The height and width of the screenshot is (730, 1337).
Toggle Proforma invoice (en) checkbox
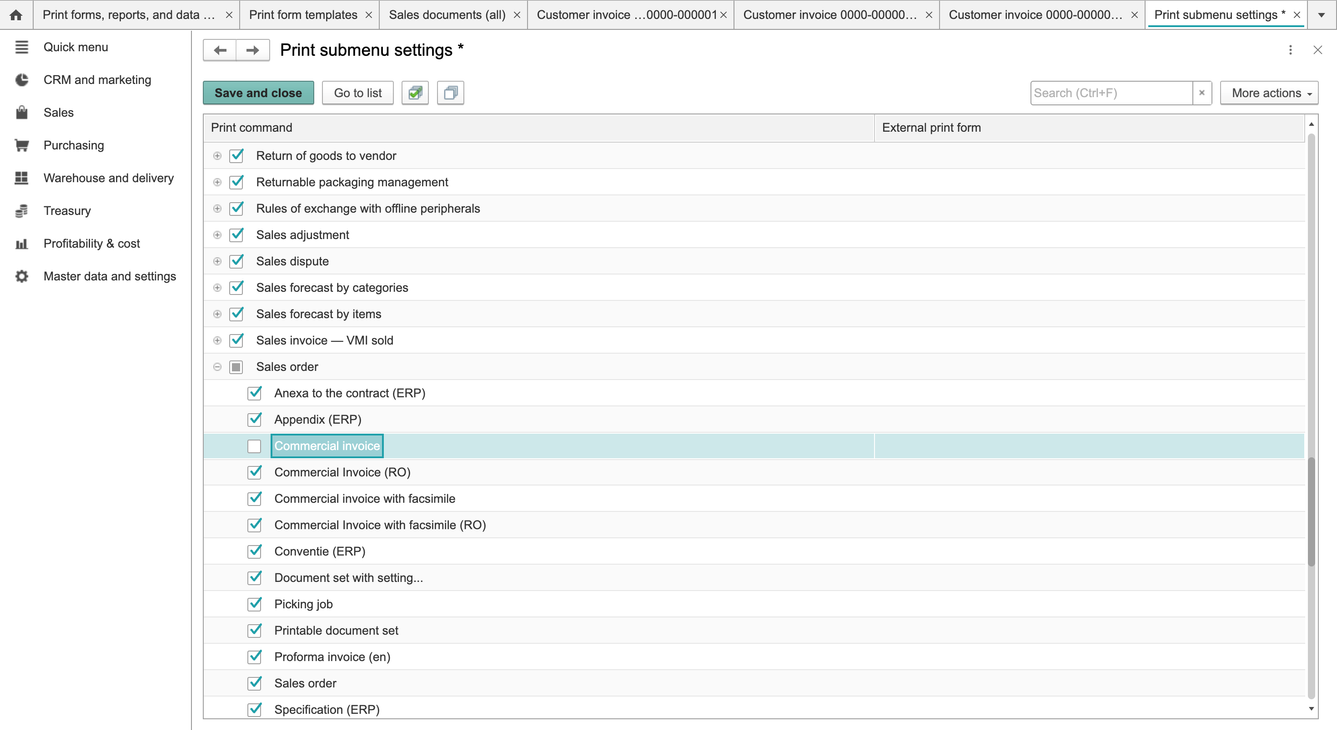tap(255, 657)
